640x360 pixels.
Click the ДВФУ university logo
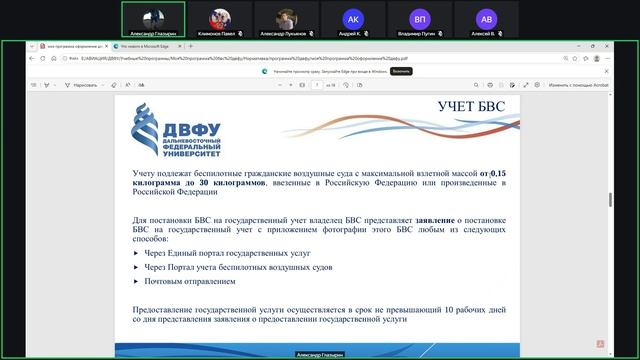[176, 130]
